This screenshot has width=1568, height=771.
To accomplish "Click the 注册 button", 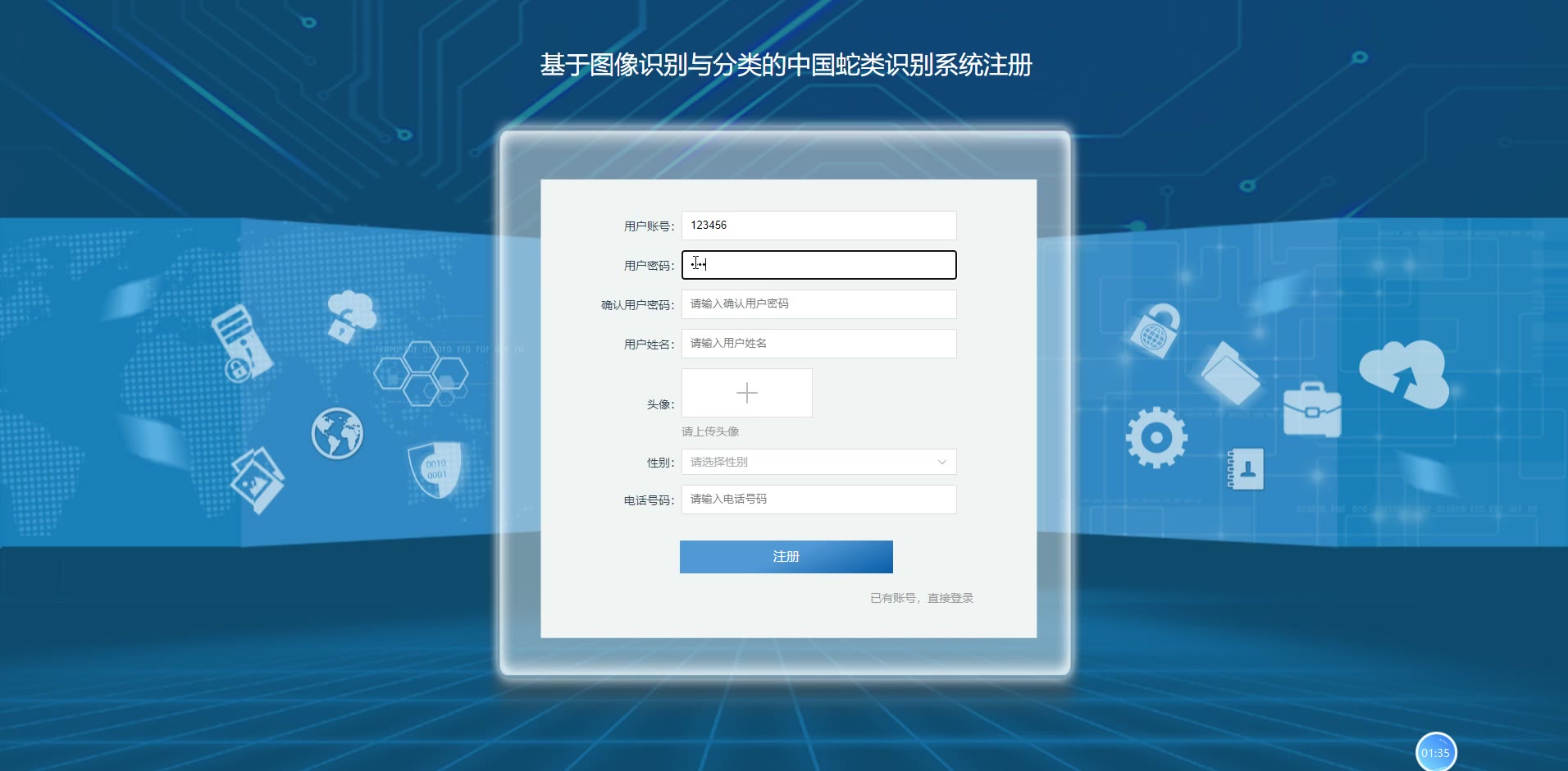I will (786, 556).
